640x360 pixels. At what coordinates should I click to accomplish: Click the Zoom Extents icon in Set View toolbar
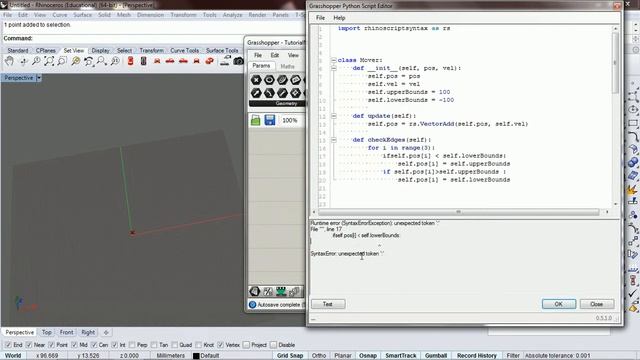(49, 61)
